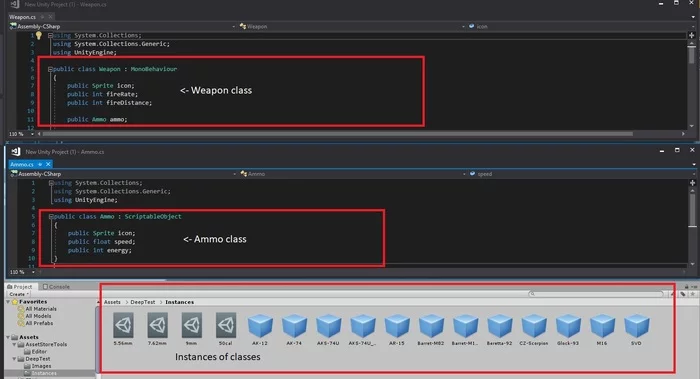Select the AK-12 prefab cube icon
This screenshot has height=379, width=700.
(x=260, y=325)
